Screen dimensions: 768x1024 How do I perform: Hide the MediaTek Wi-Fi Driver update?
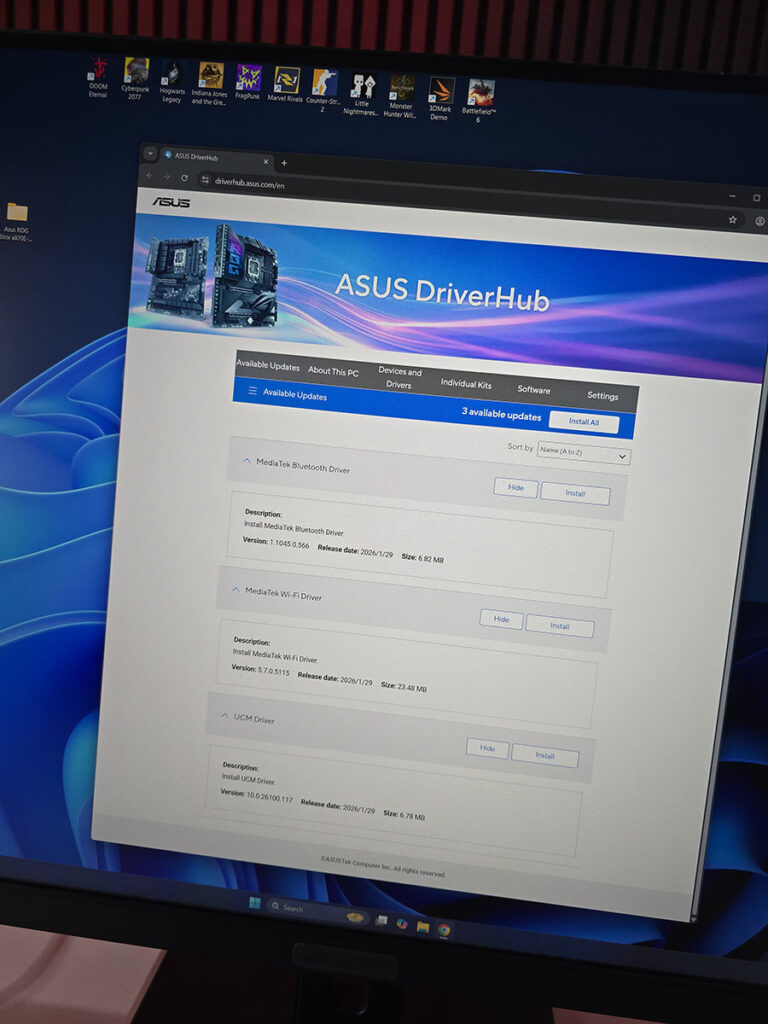(501, 619)
